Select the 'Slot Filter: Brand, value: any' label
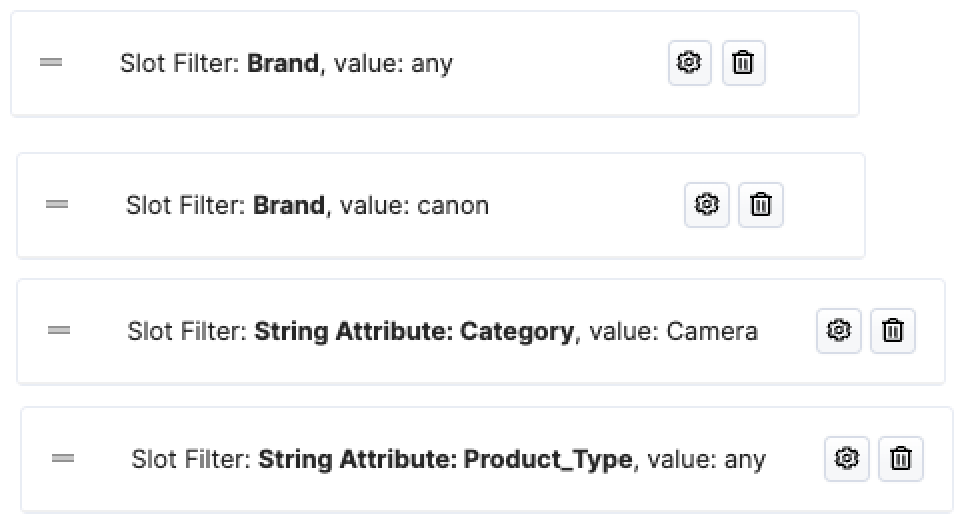 pos(286,63)
